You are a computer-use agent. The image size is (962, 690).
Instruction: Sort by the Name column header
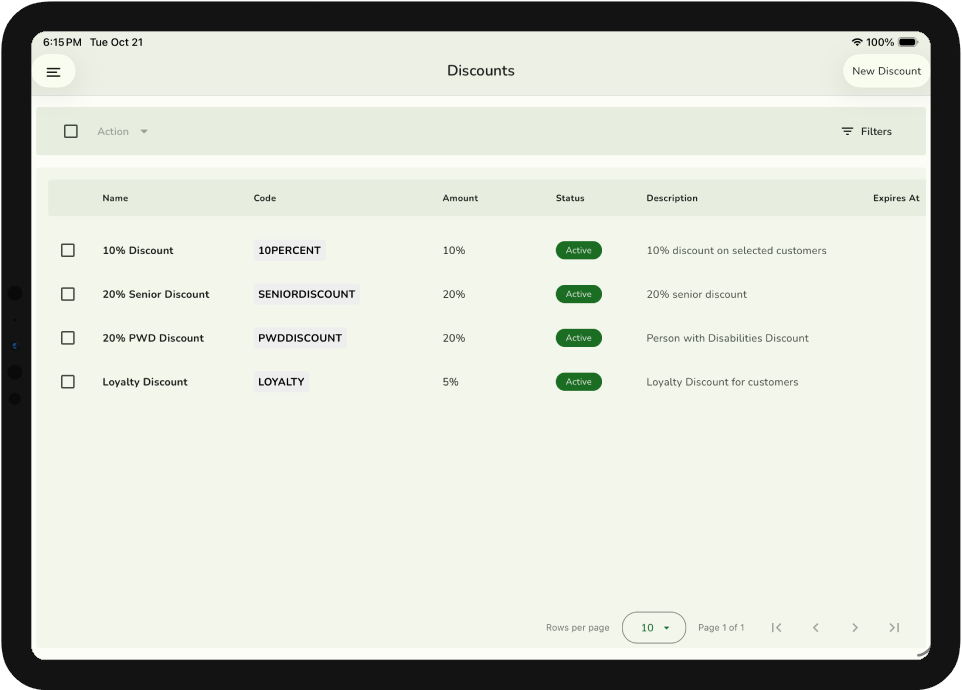(115, 198)
